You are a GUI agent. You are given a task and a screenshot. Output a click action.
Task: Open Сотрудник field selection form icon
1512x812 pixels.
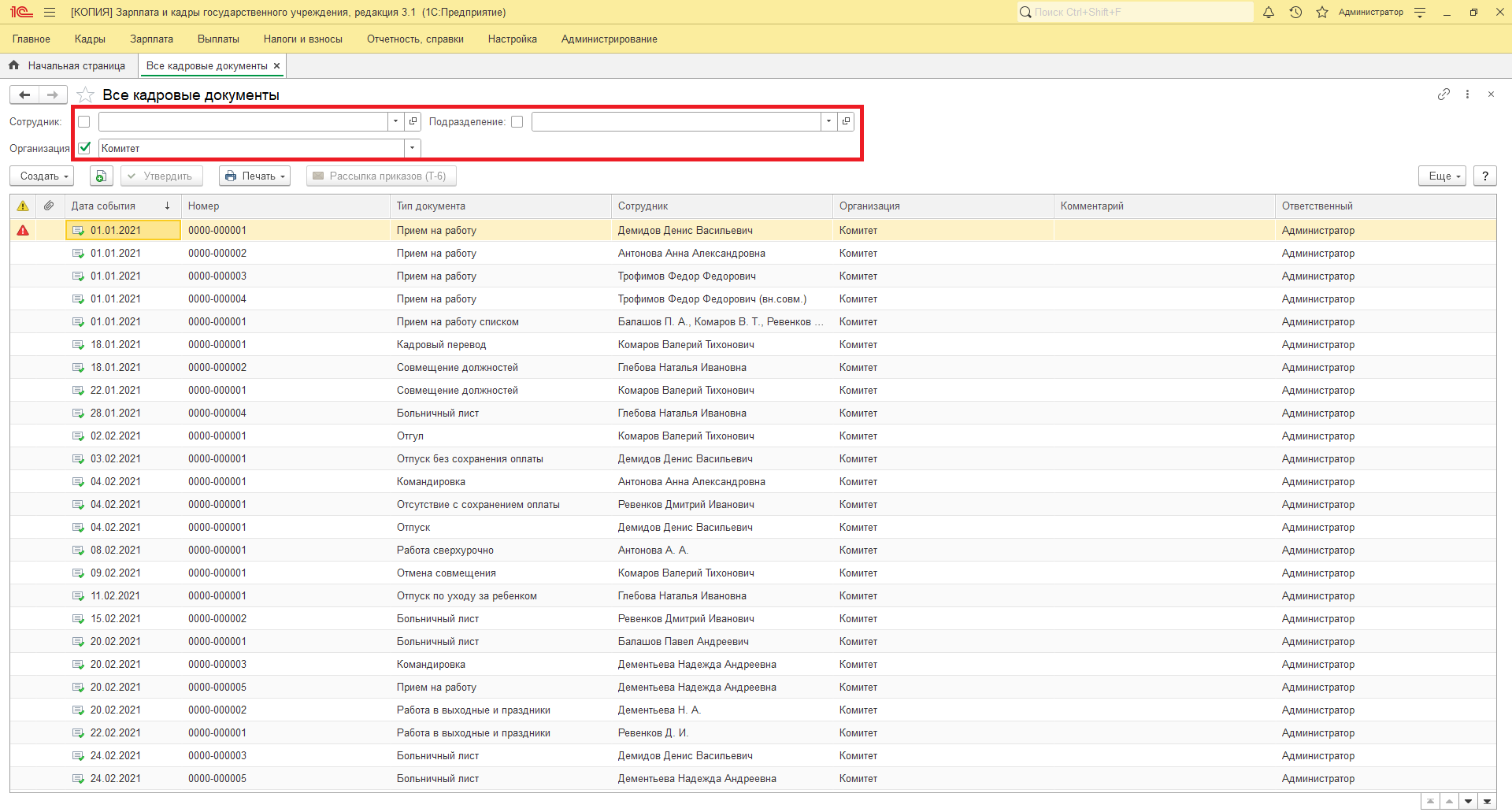pyautogui.click(x=413, y=121)
